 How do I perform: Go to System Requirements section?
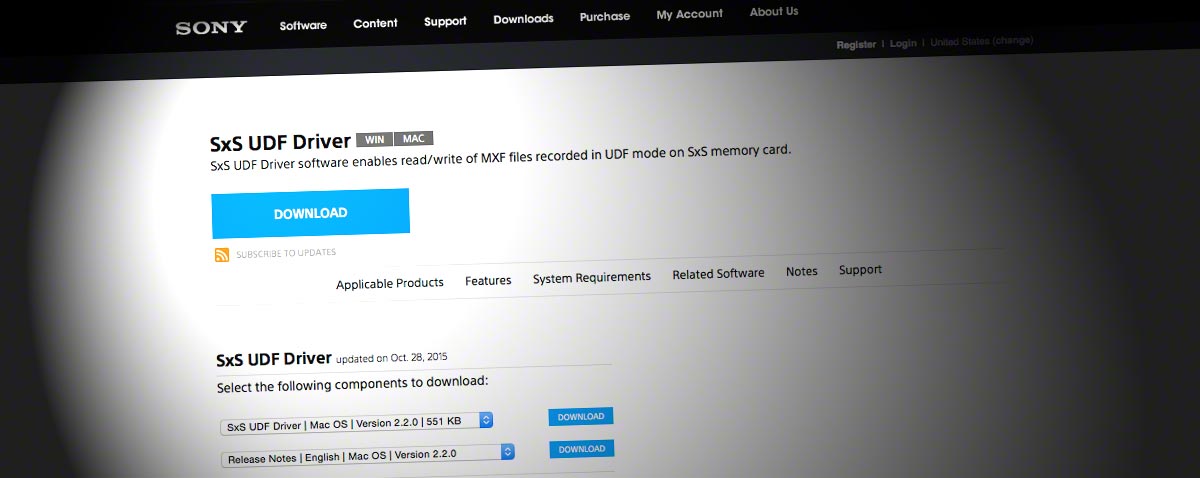point(592,277)
